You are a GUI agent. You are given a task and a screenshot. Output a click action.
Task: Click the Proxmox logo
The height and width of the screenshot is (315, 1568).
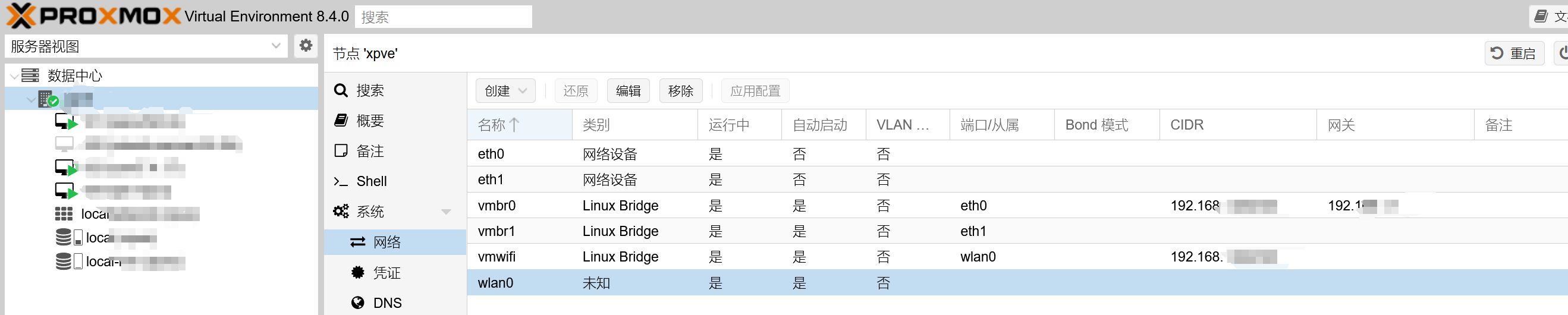[x=93, y=16]
